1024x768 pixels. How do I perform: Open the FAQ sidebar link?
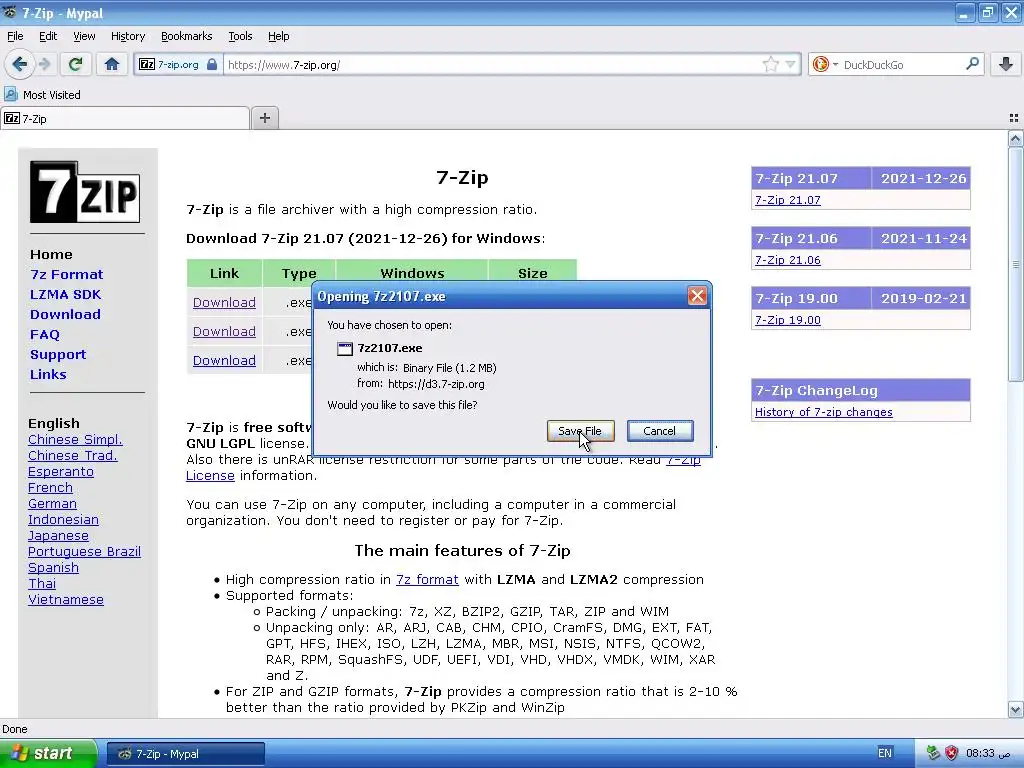pos(44,334)
